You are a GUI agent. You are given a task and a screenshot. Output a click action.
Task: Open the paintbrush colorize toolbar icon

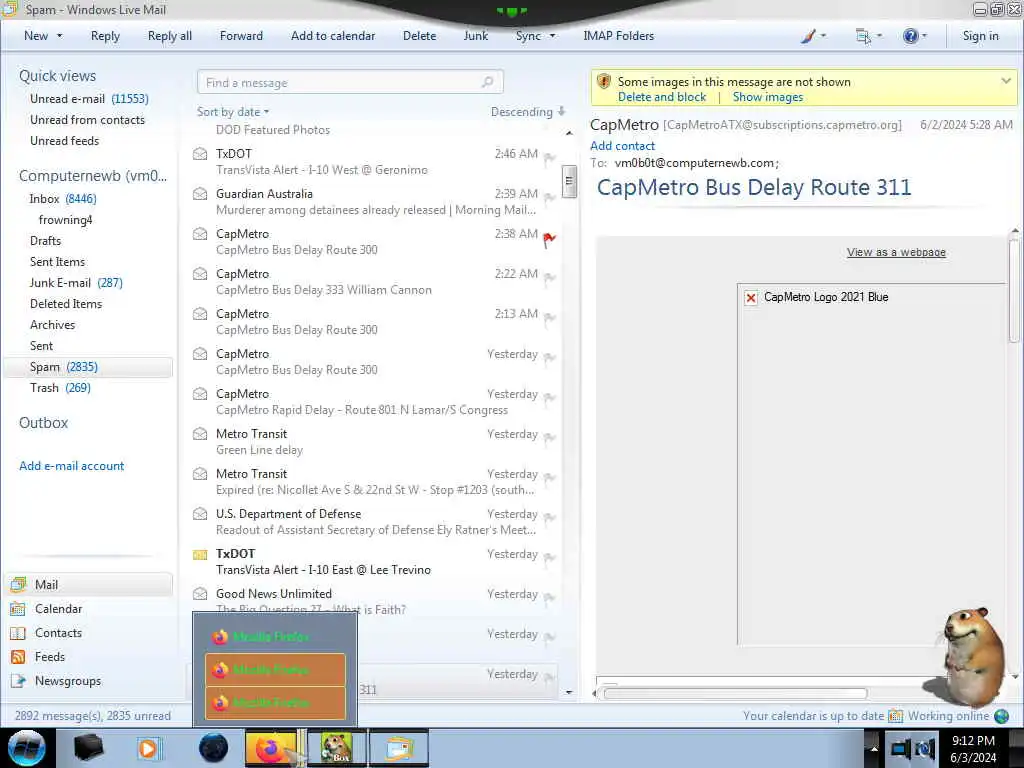click(808, 36)
